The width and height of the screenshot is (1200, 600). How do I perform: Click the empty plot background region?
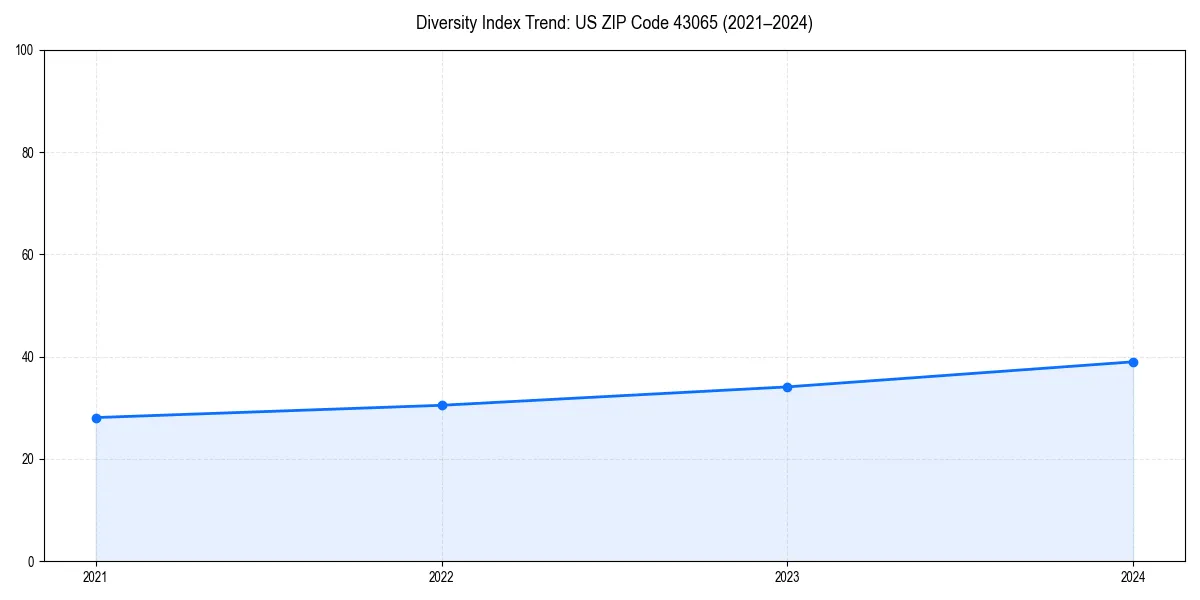point(600,180)
